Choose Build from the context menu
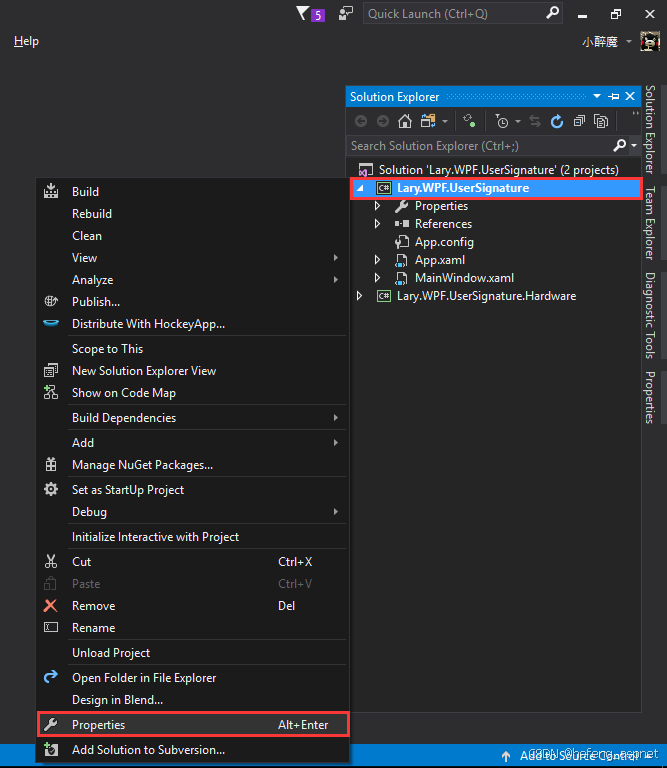Viewport: 667px width, 768px height. [192, 192]
